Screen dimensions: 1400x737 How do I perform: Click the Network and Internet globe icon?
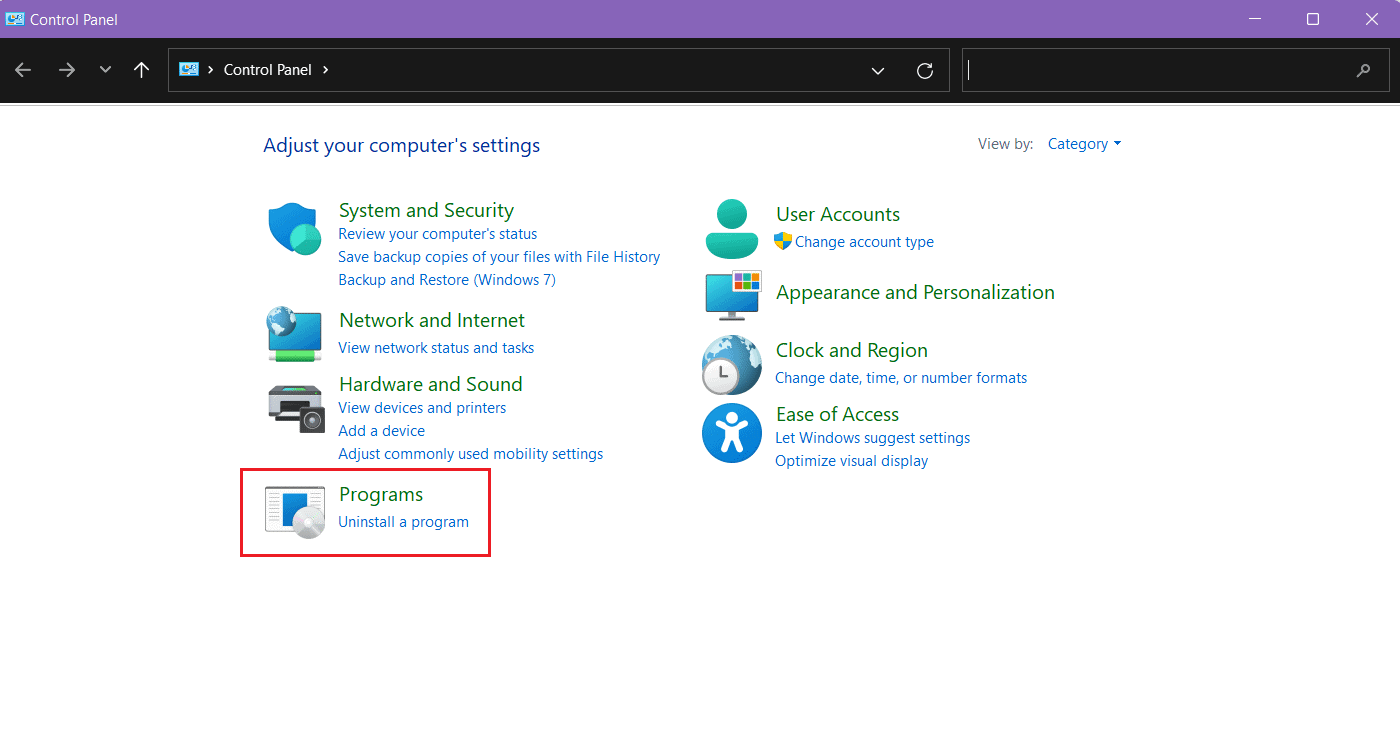294,334
